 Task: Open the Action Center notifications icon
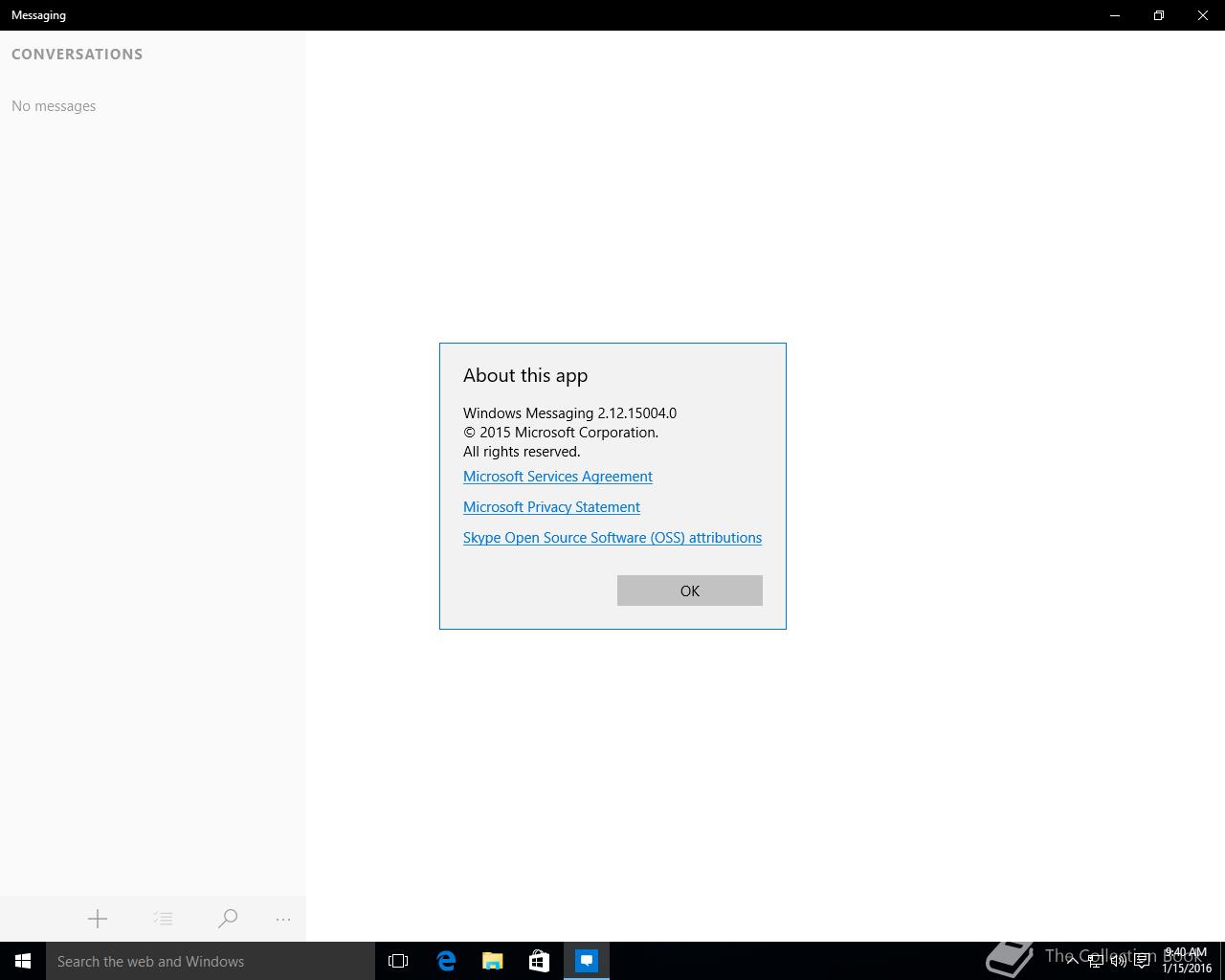tap(1142, 961)
